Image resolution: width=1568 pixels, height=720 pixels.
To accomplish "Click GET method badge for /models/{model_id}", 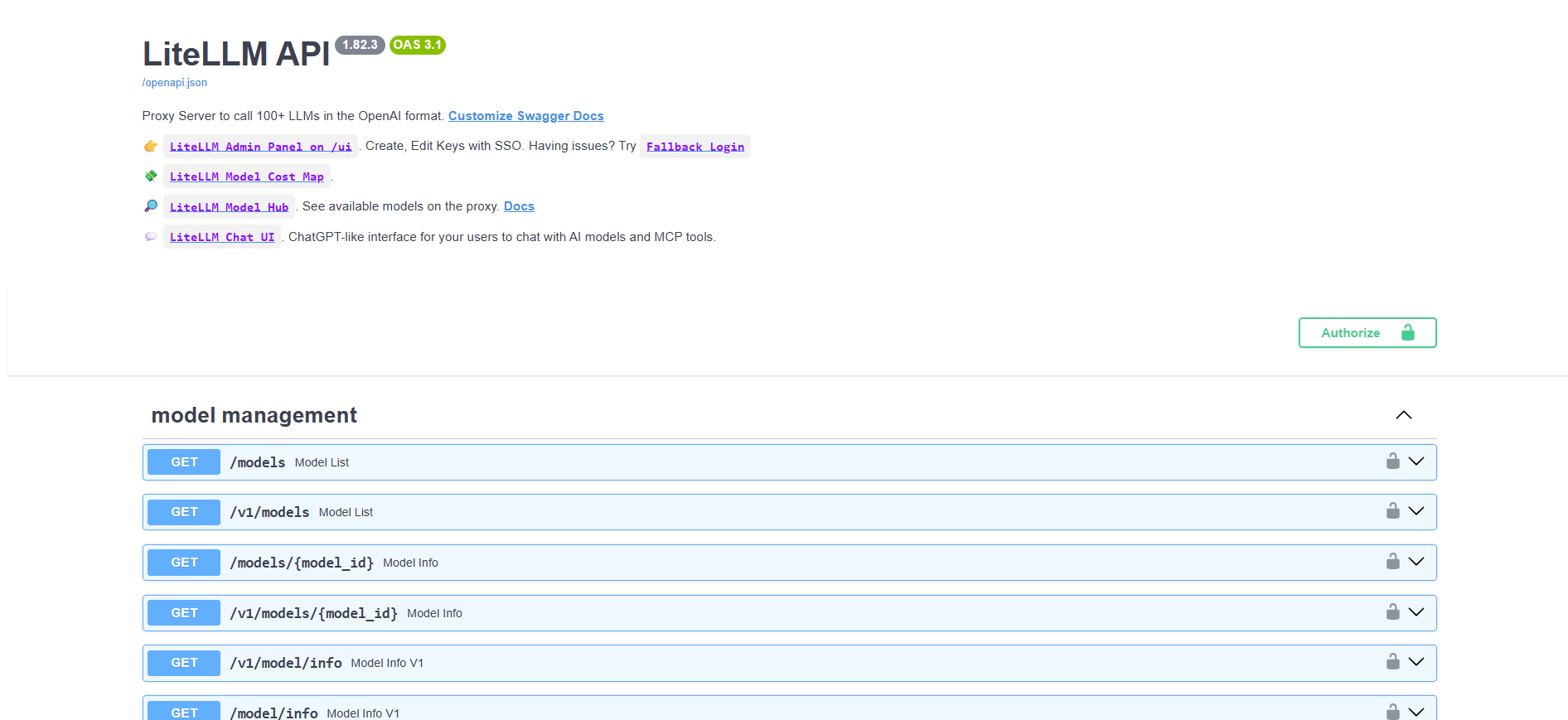I will (x=184, y=563).
